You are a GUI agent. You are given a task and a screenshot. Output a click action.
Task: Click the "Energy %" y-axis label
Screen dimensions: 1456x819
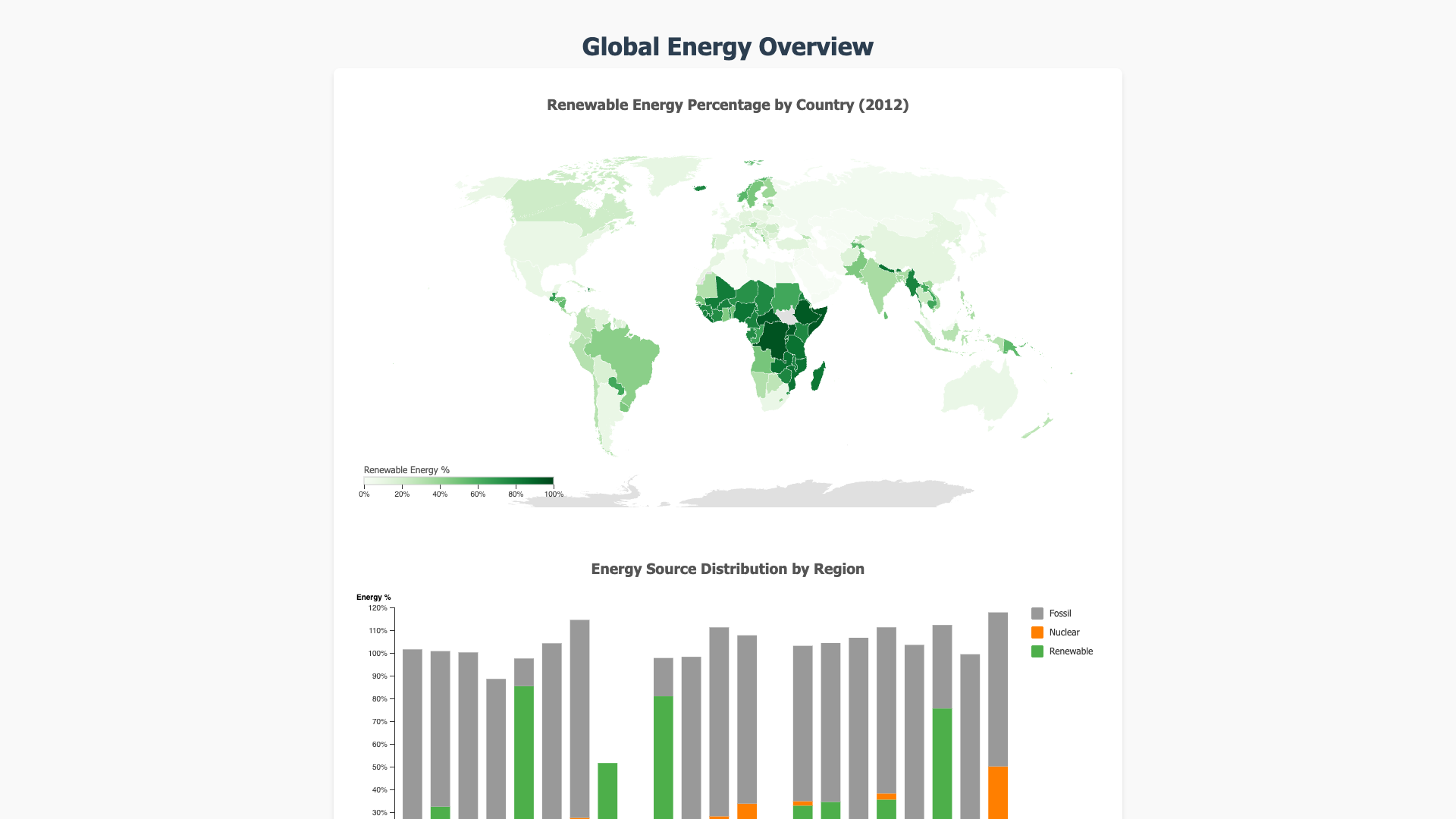(374, 598)
